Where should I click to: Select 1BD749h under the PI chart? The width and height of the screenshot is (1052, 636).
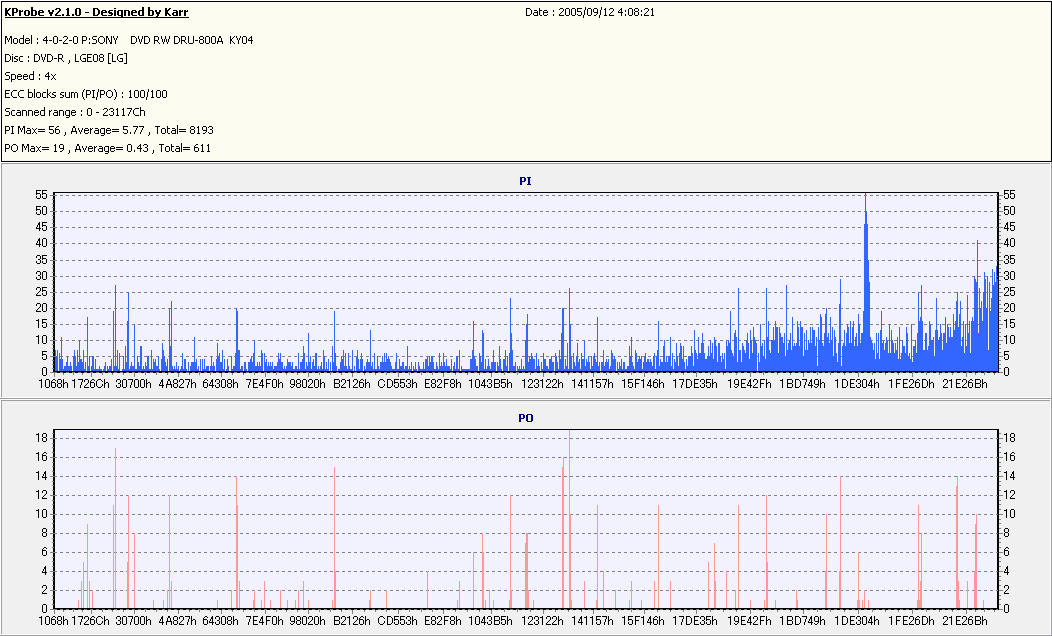click(x=802, y=384)
